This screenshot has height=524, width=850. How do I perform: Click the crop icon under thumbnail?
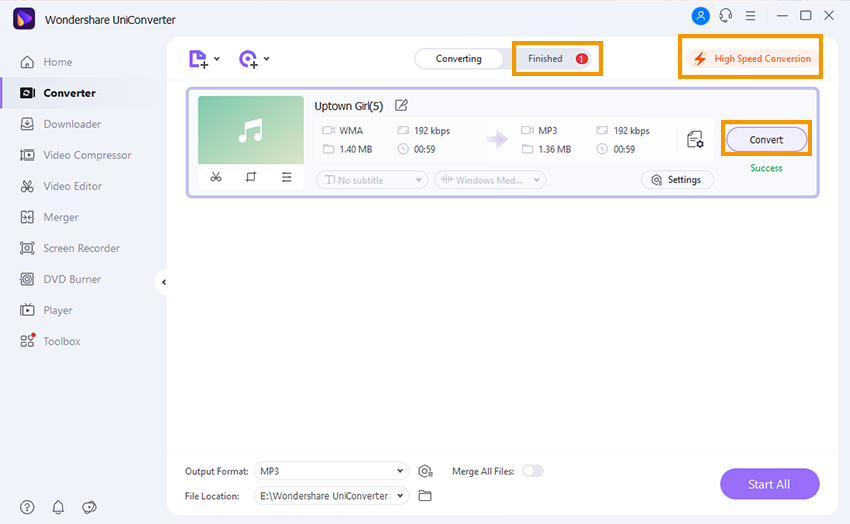(x=250, y=177)
